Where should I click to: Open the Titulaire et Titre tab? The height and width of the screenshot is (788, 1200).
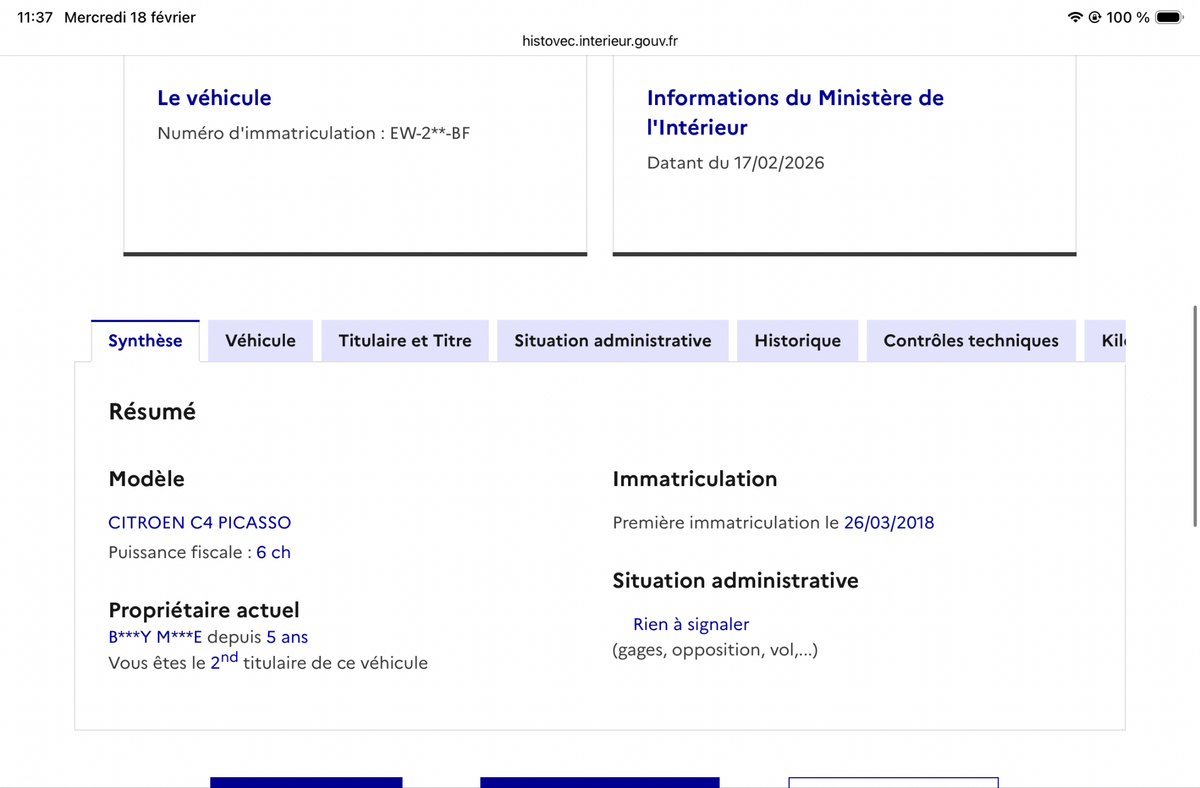405,341
